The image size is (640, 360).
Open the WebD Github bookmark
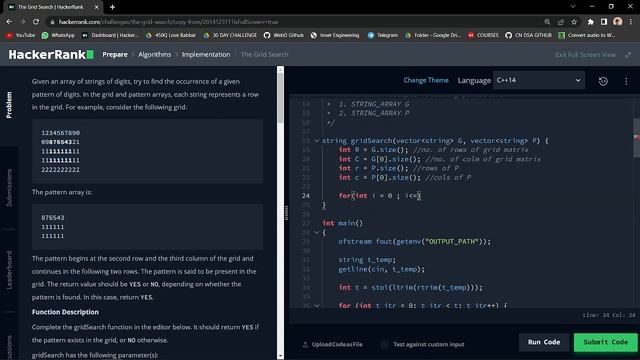[x=284, y=35]
